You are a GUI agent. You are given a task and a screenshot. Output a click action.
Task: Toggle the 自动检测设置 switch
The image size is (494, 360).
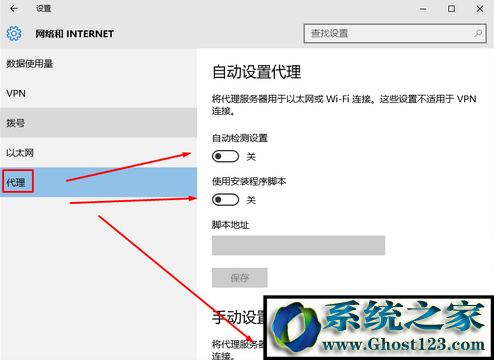[x=225, y=156]
